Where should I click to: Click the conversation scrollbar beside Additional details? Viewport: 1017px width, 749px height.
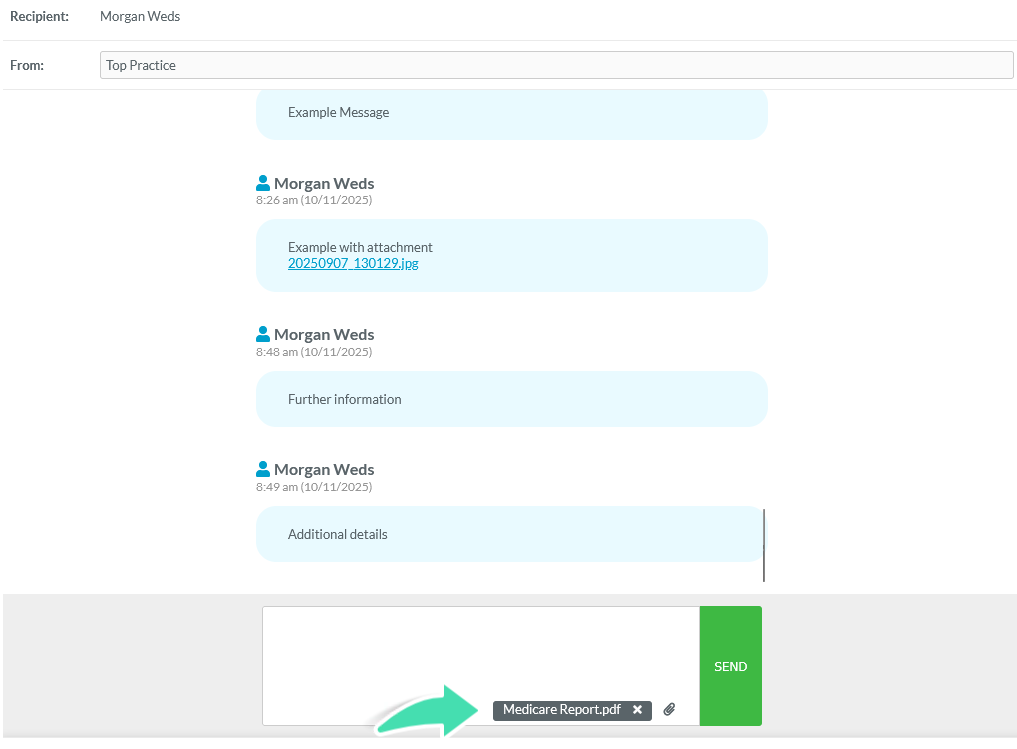(x=764, y=545)
